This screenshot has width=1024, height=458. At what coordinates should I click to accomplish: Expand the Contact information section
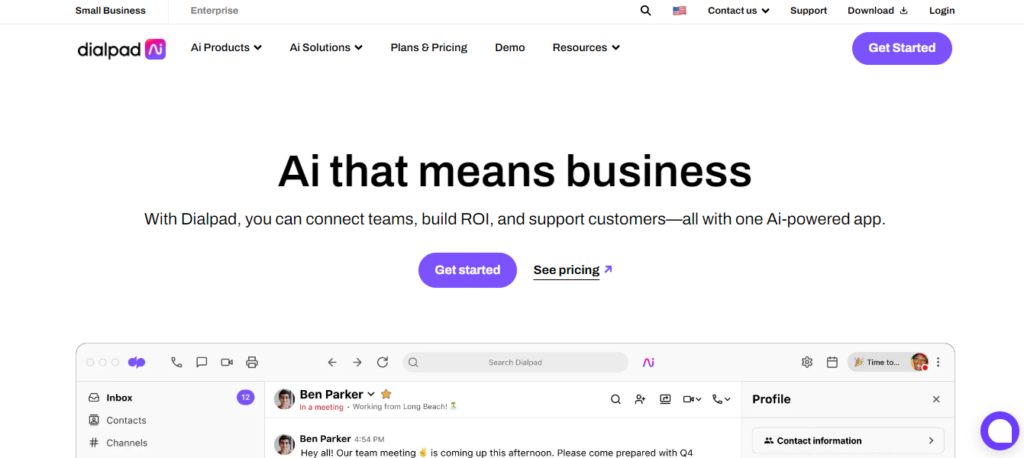pos(848,440)
